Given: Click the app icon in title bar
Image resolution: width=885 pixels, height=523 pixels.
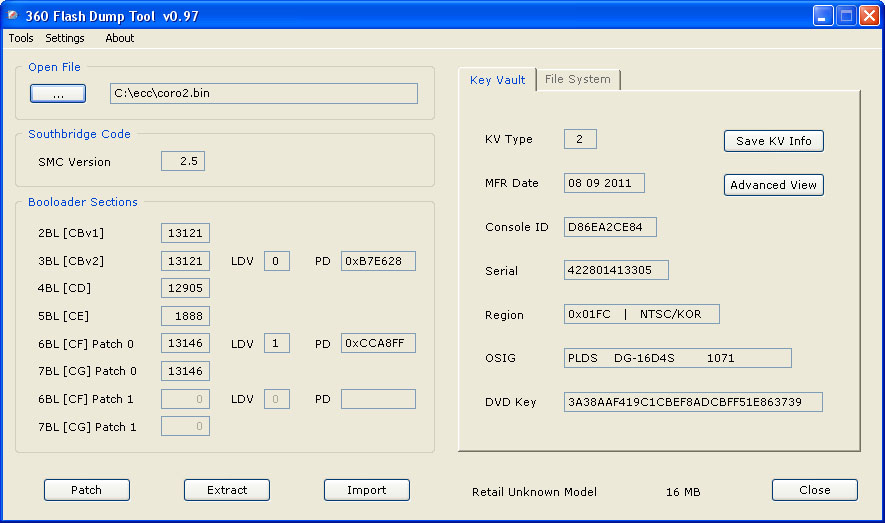Looking at the screenshot, I should (x=13, y=14).
